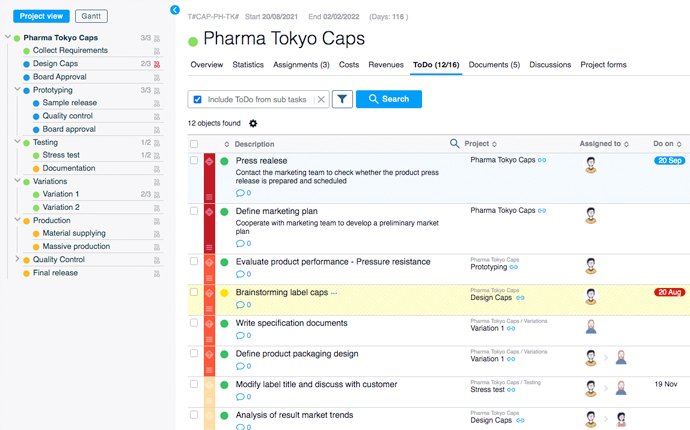Tick the select-all checkbox in the table header

coord(194,144)
